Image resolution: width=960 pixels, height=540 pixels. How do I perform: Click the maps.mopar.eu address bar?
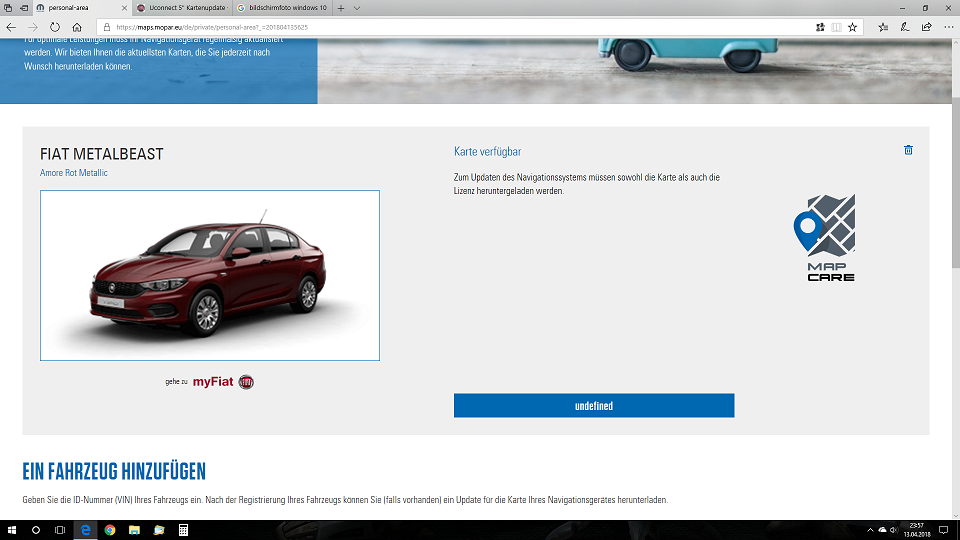(450, 27)
